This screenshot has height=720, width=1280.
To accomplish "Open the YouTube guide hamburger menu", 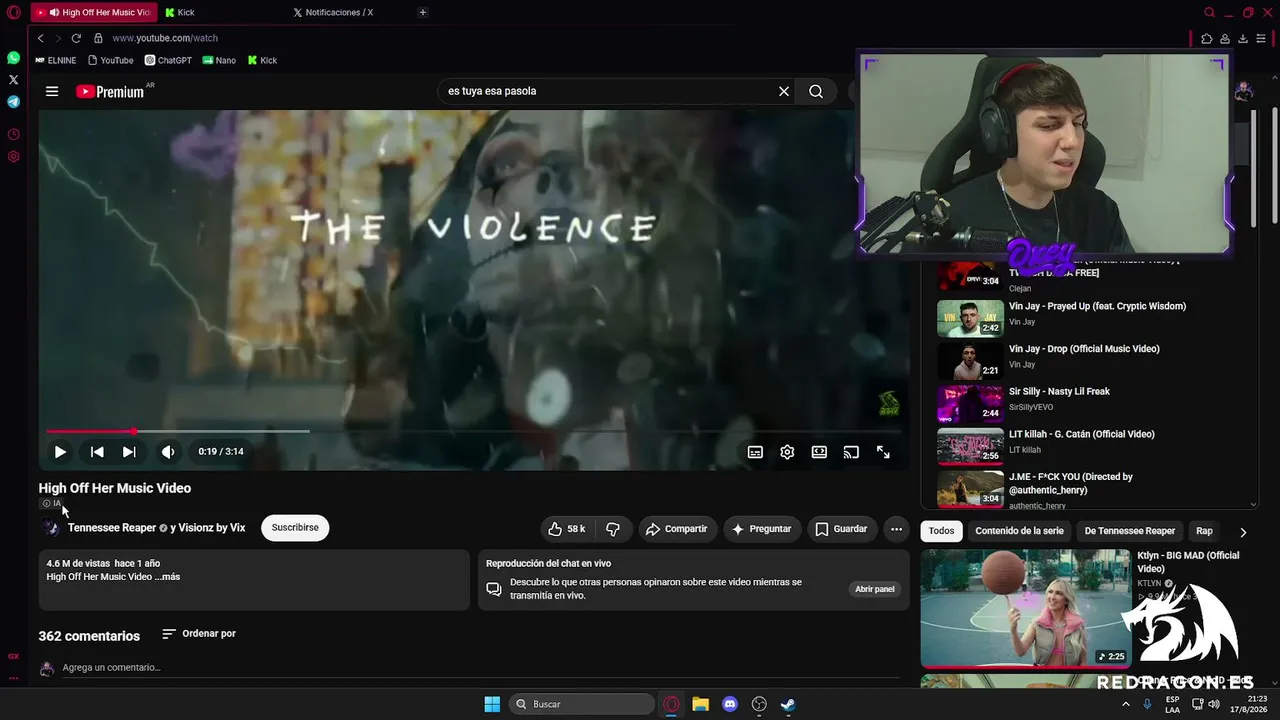I will (x=52, y=91).
